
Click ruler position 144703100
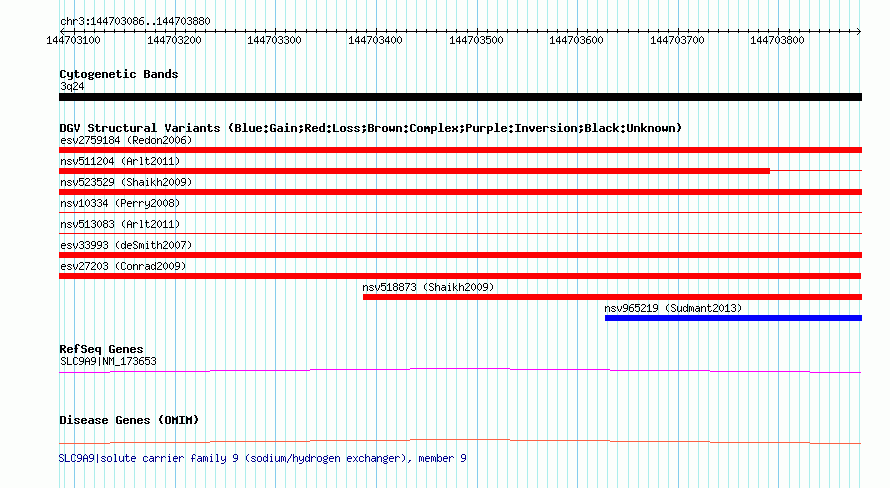point(73,40)
